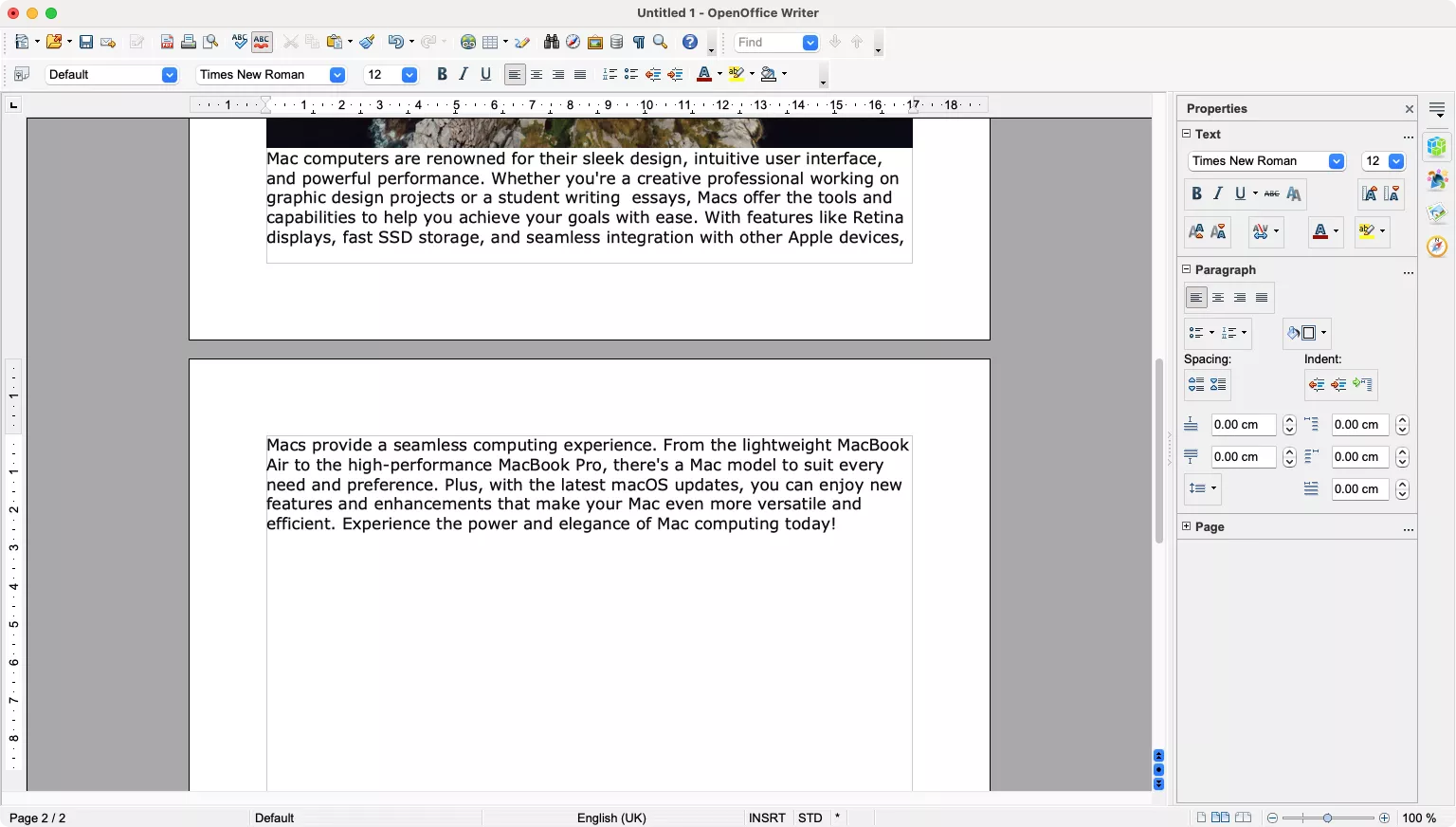
Task: Open the sidebar settings menu button
Action: (x=1437, y=110)
